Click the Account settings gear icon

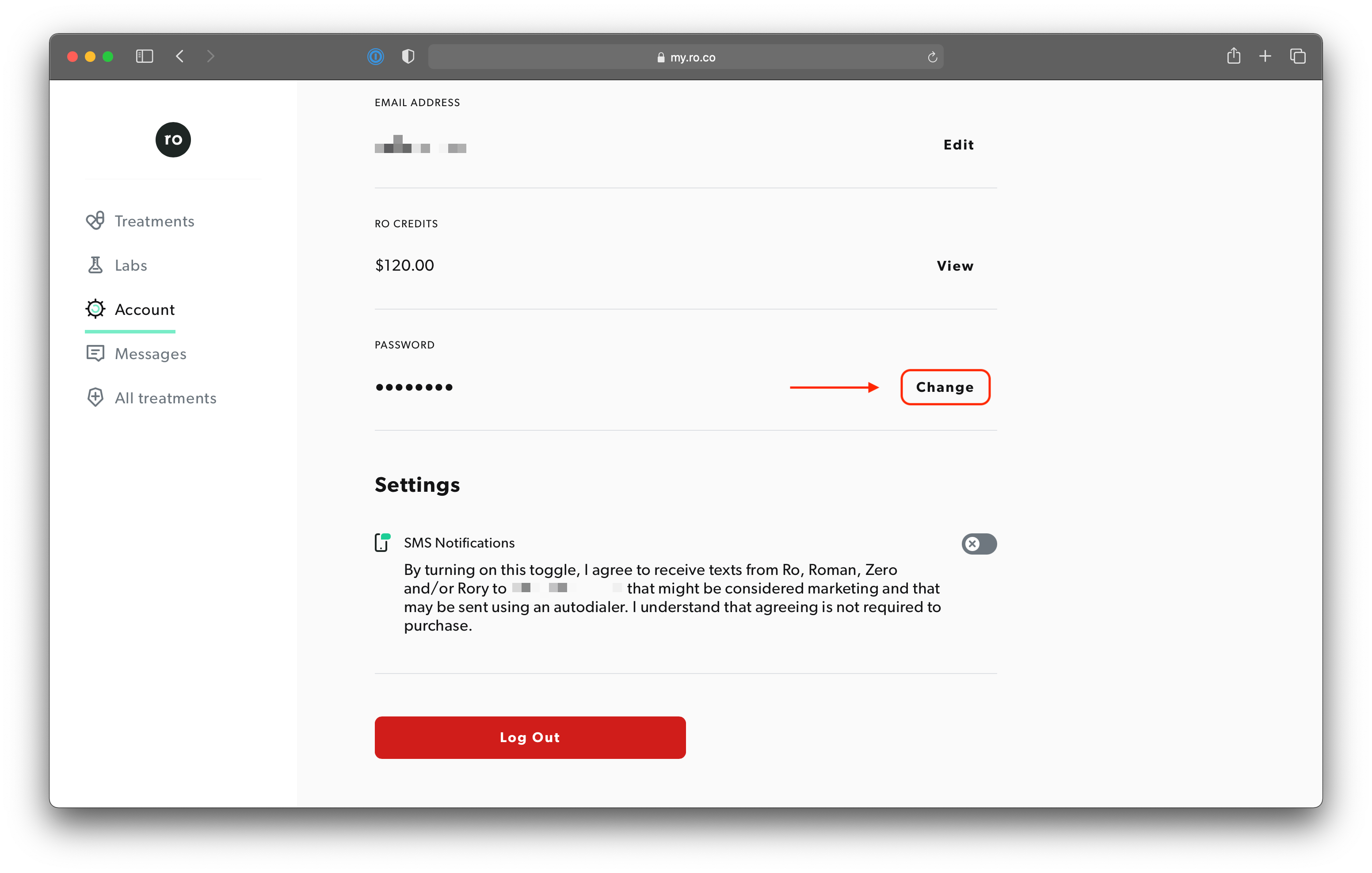coord(96,308)
